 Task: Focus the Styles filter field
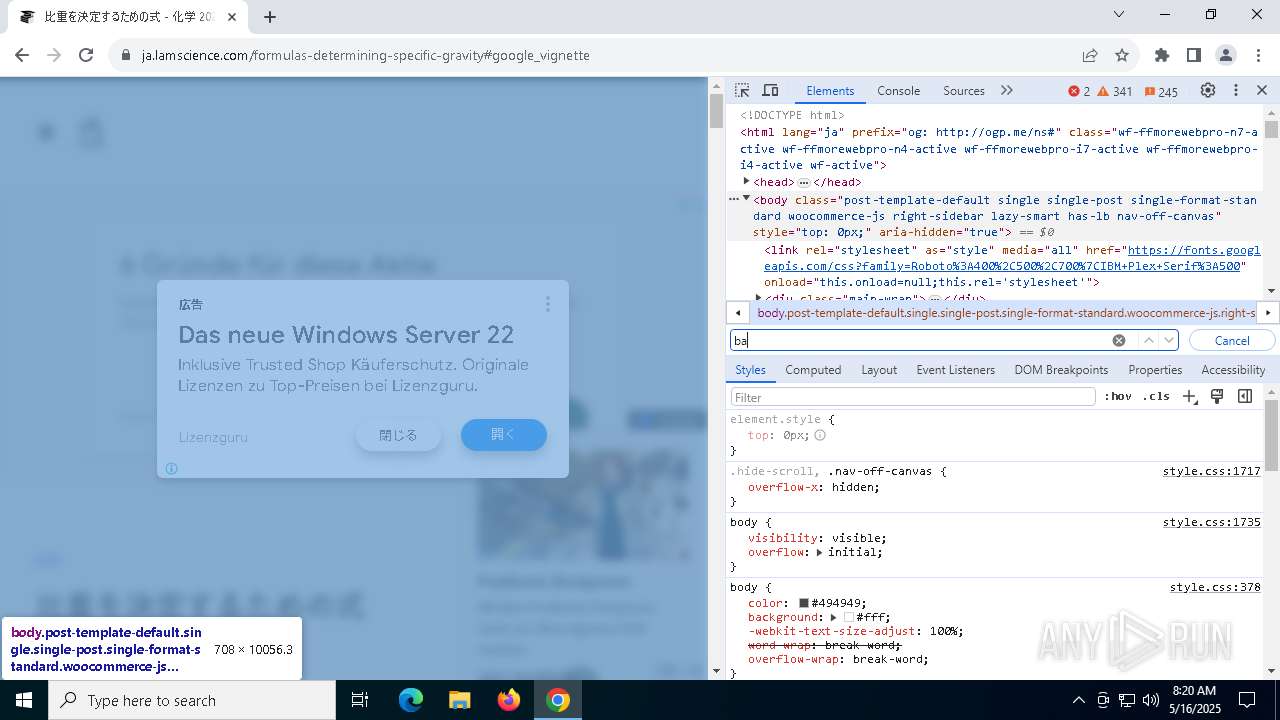913,397
